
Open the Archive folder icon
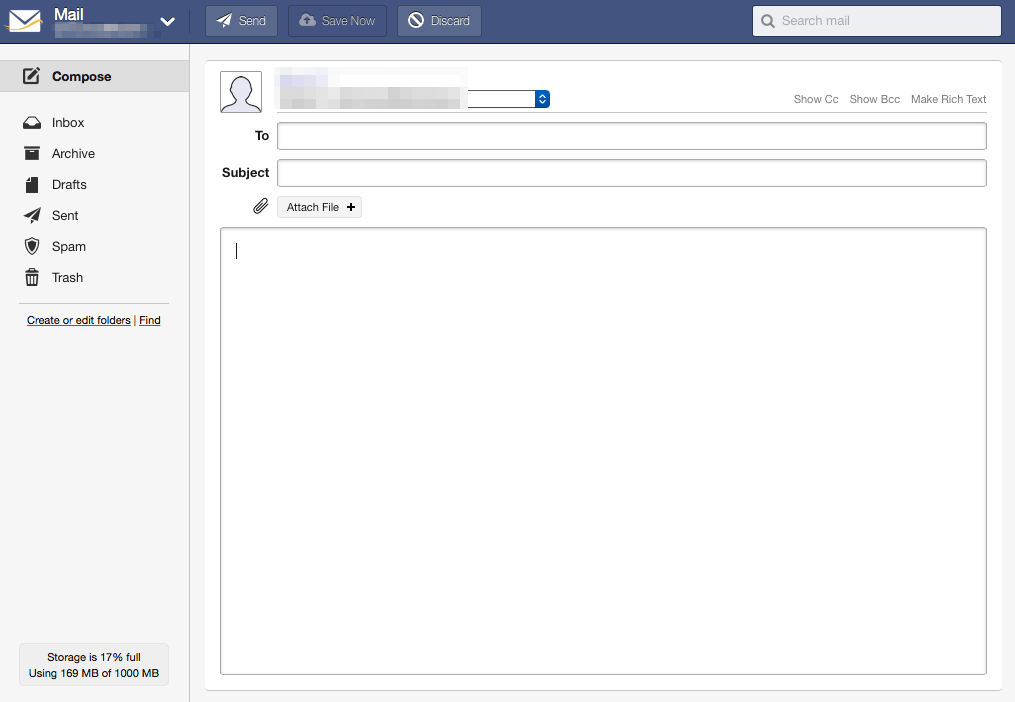tap(32, 153)
